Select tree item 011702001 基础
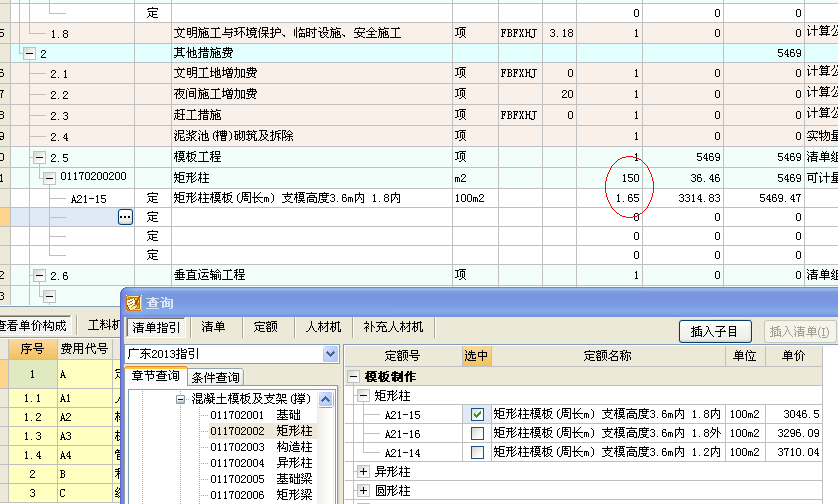Screen dimensions: 838x504 255,415
